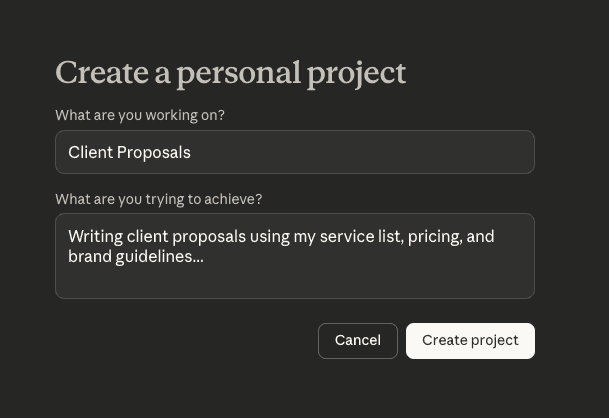Place cursor on word 'Proposals' in name field
Screen dimensions: 609x418
tap(155, 153)
